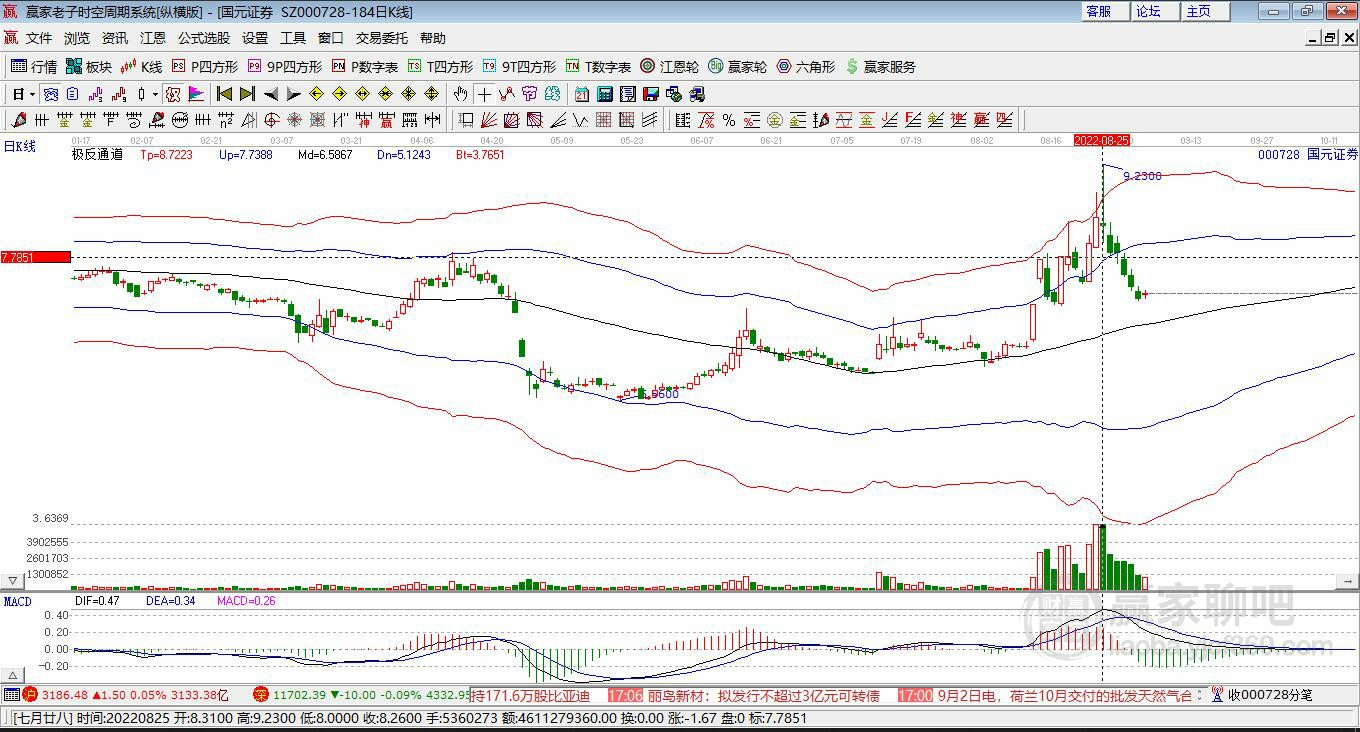Jump to first bar with skip-back icon
The width and height of the screenshot is (1360, 732).
[224, 94]
